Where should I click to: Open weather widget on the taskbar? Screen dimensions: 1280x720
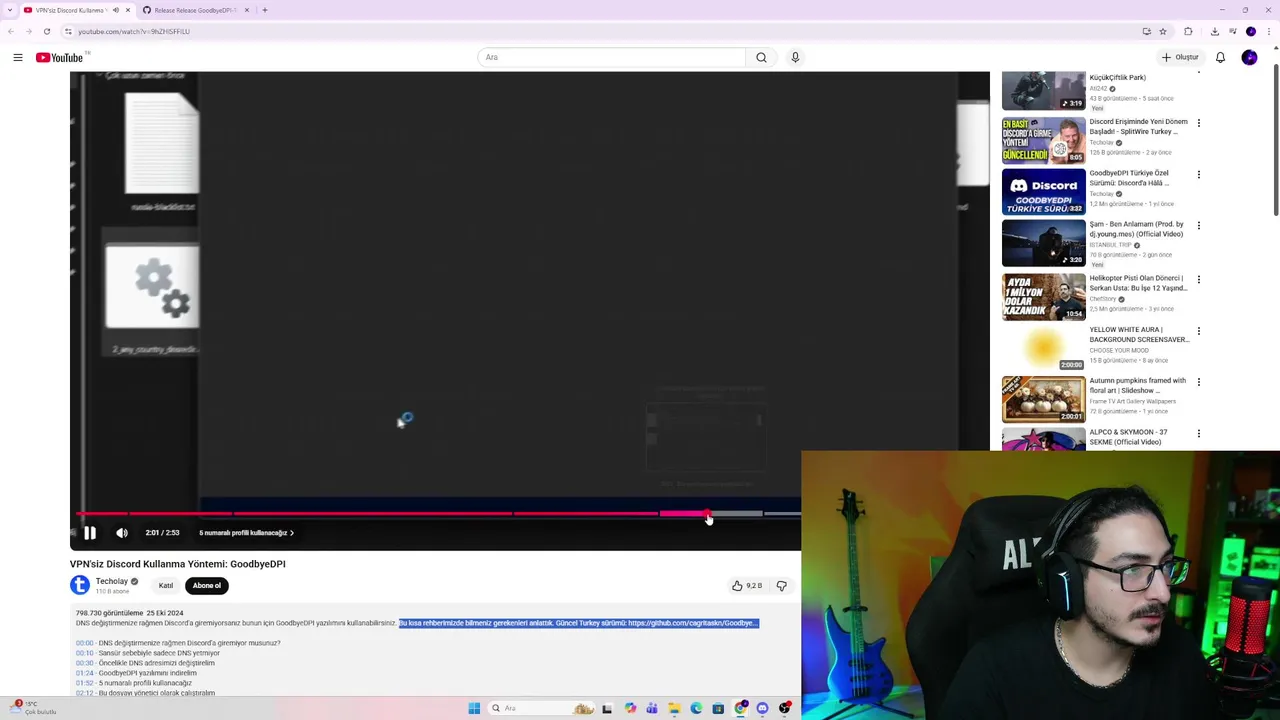coord(32,708)
